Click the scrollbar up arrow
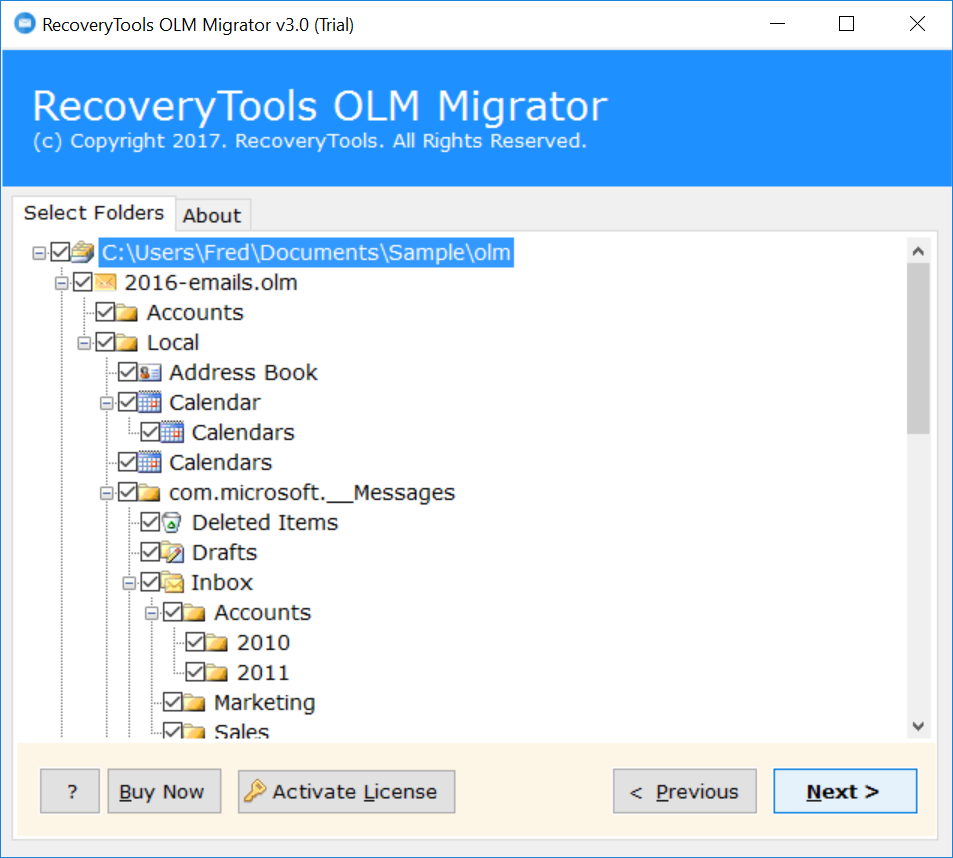The height and width of the screenshot is (858, 953). point(918,251)
